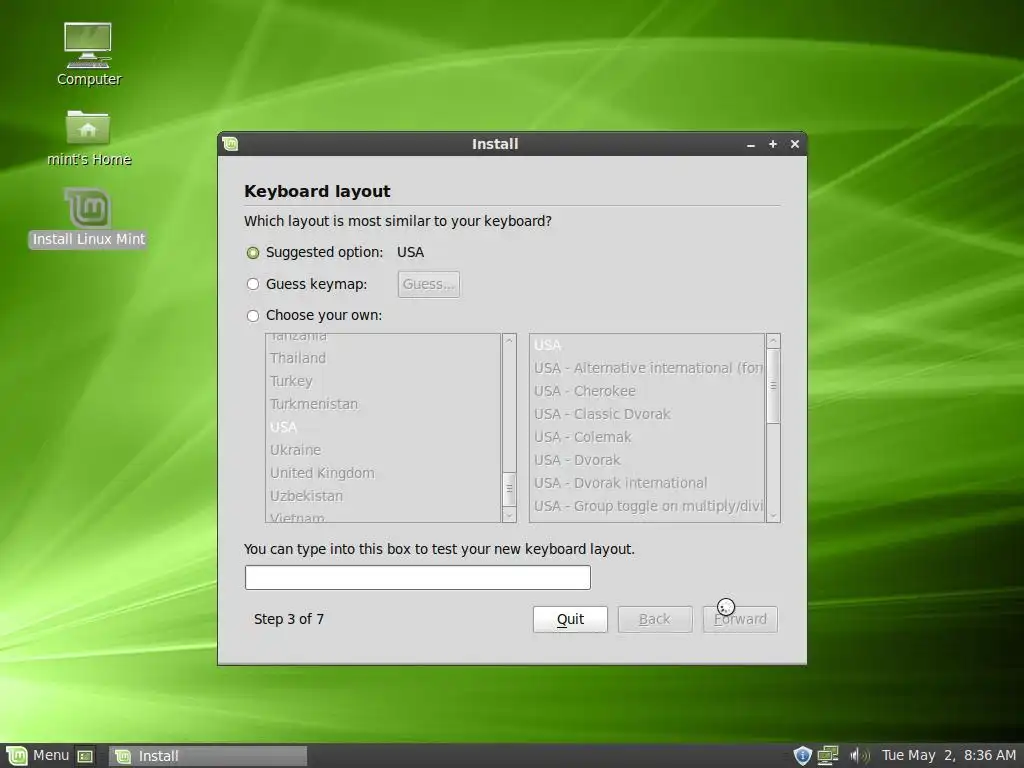Click up arrow of variant list scrollbar

[x=773, y=340]
